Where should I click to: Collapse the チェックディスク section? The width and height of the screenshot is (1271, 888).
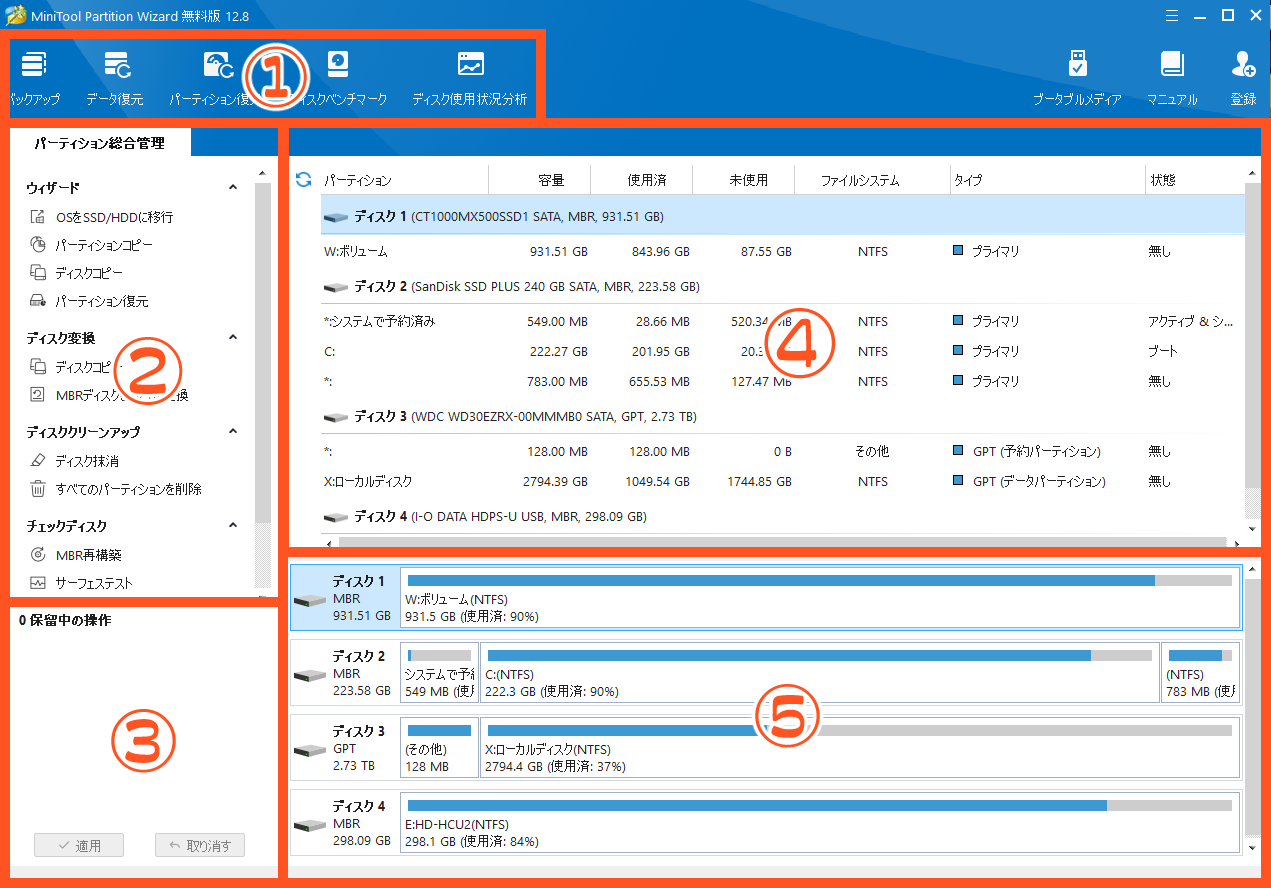[233, 526]
